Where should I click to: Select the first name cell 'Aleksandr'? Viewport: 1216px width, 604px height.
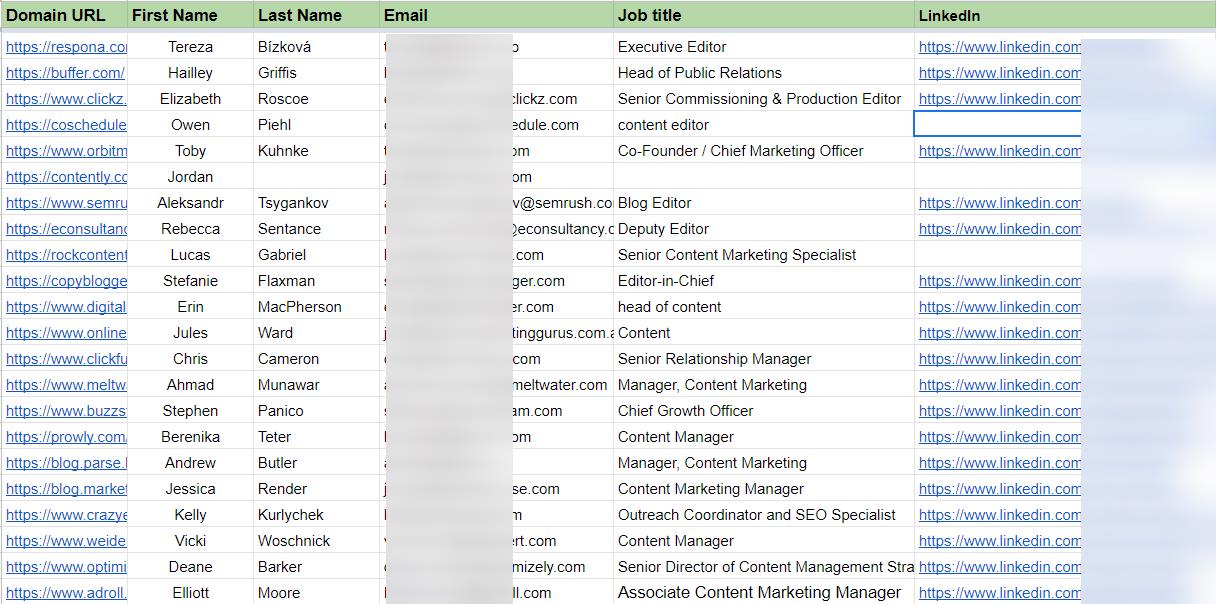[190, 203]
